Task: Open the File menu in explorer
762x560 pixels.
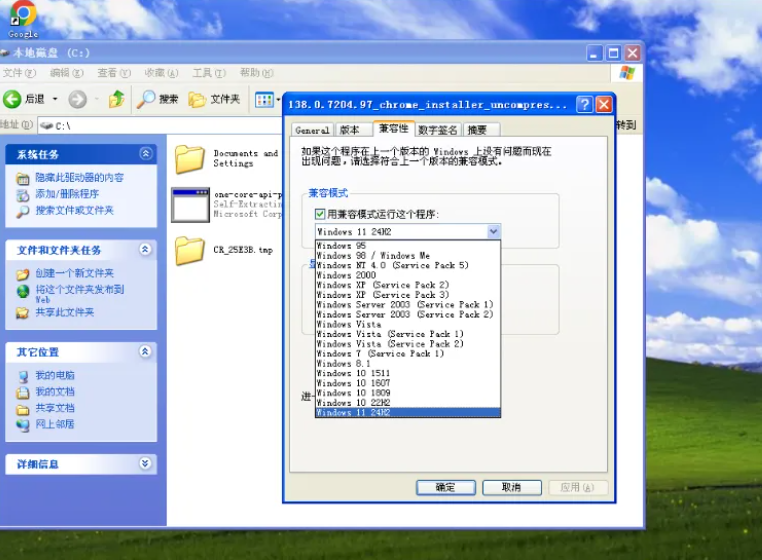Action: (19, 73)
